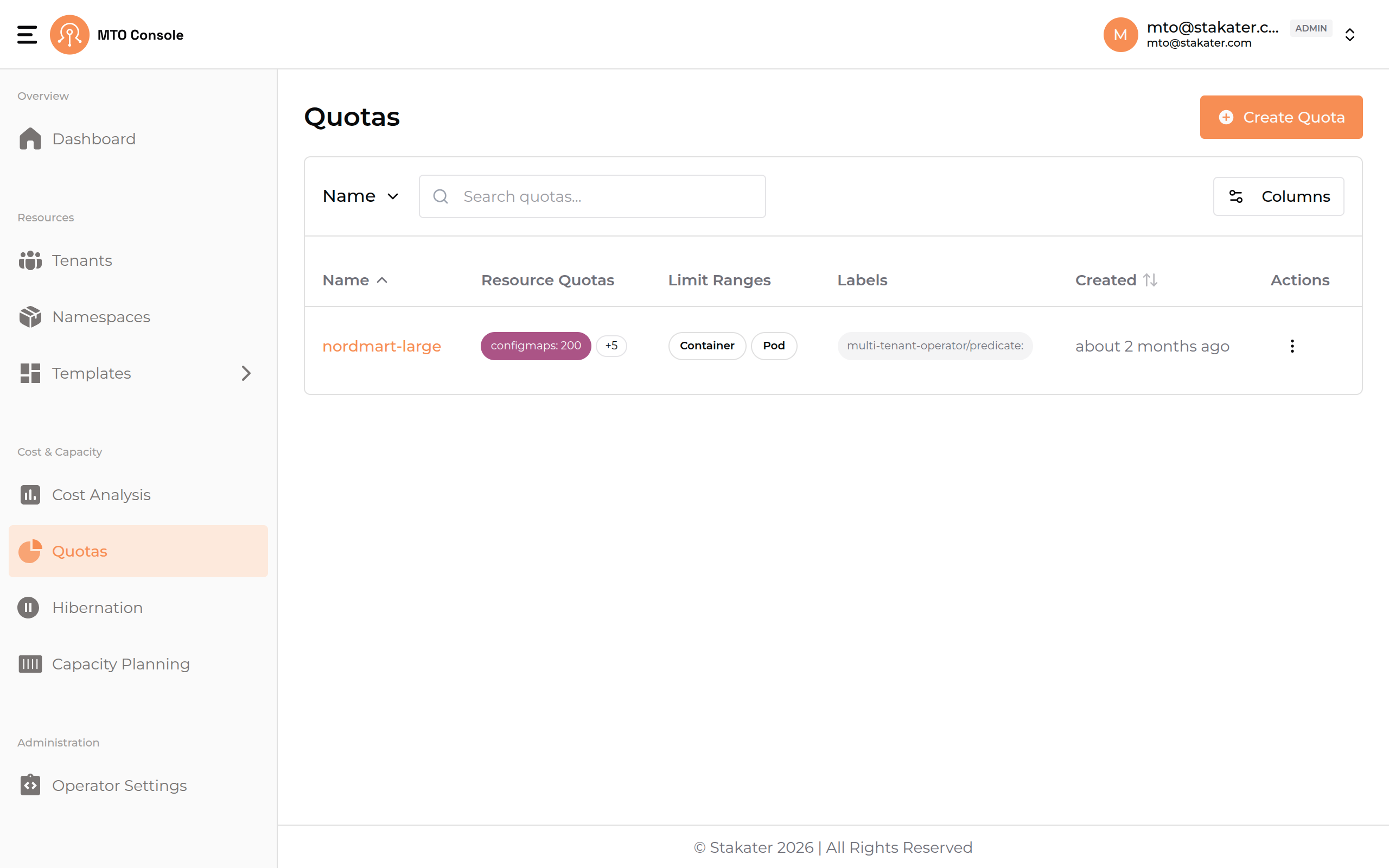Open the Columns settings button
This screenshot has width=1389, height=868.
(x=1279, y=196)
